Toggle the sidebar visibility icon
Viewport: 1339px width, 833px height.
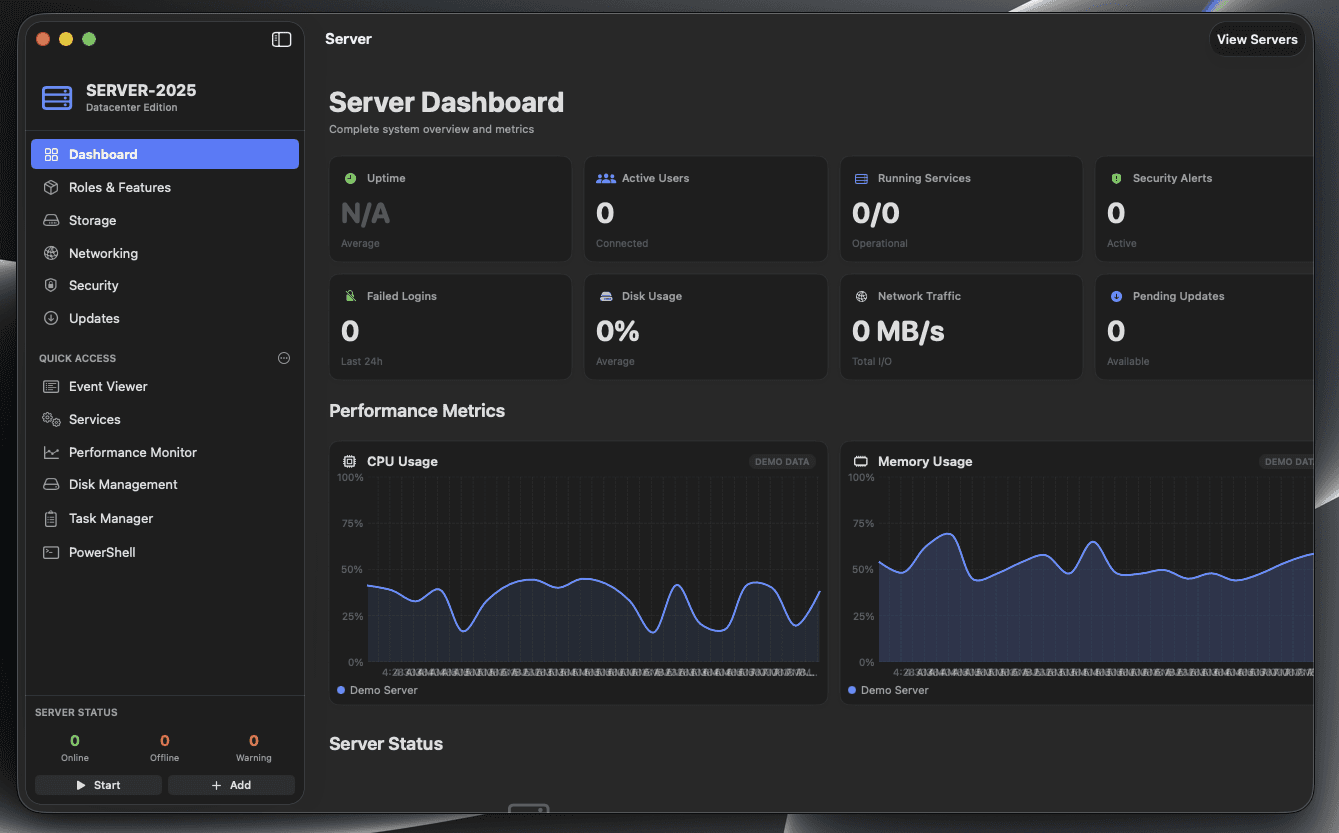click(x=282, y=39)
